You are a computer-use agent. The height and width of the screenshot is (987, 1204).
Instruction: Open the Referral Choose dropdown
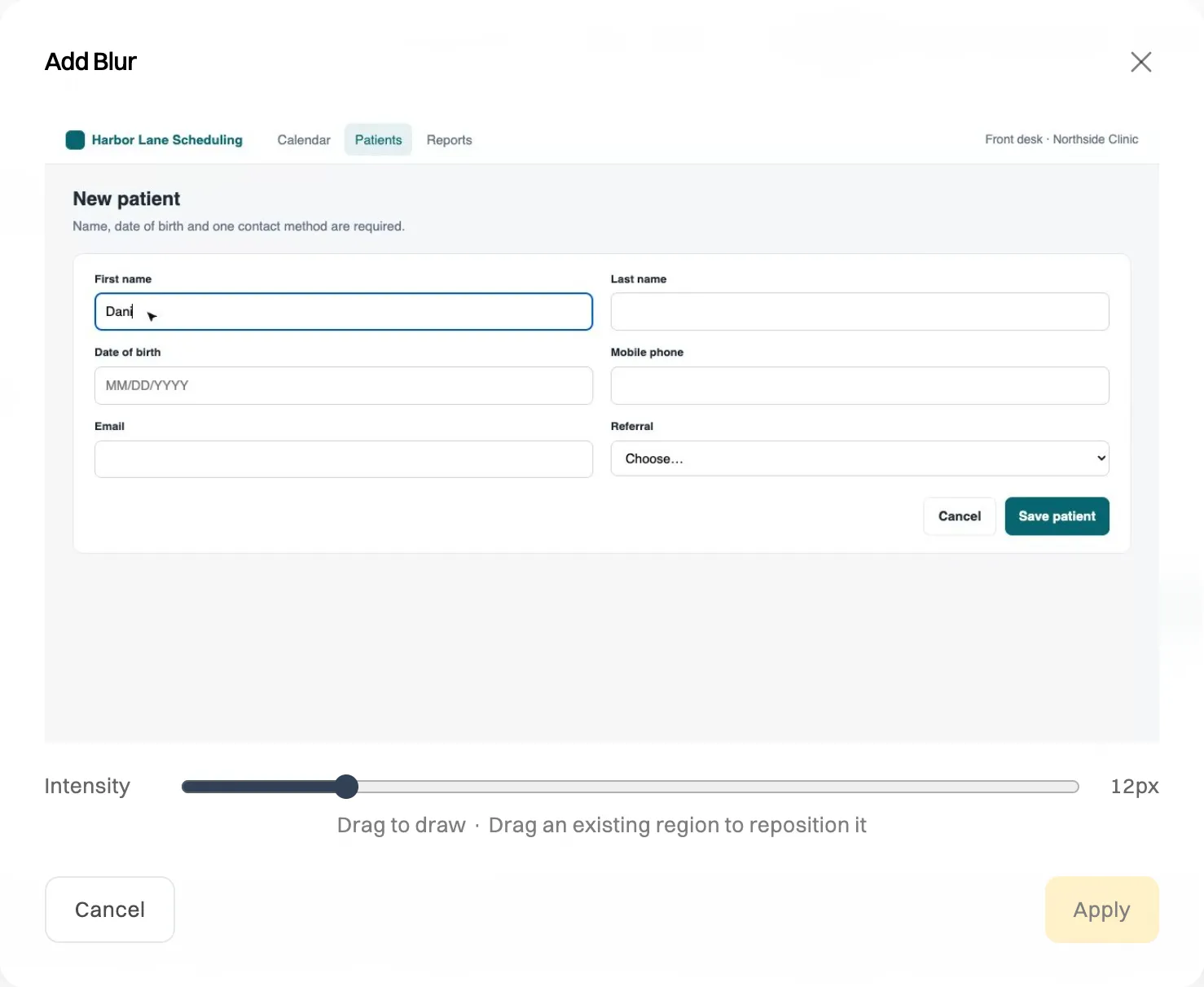pos(860,458)
